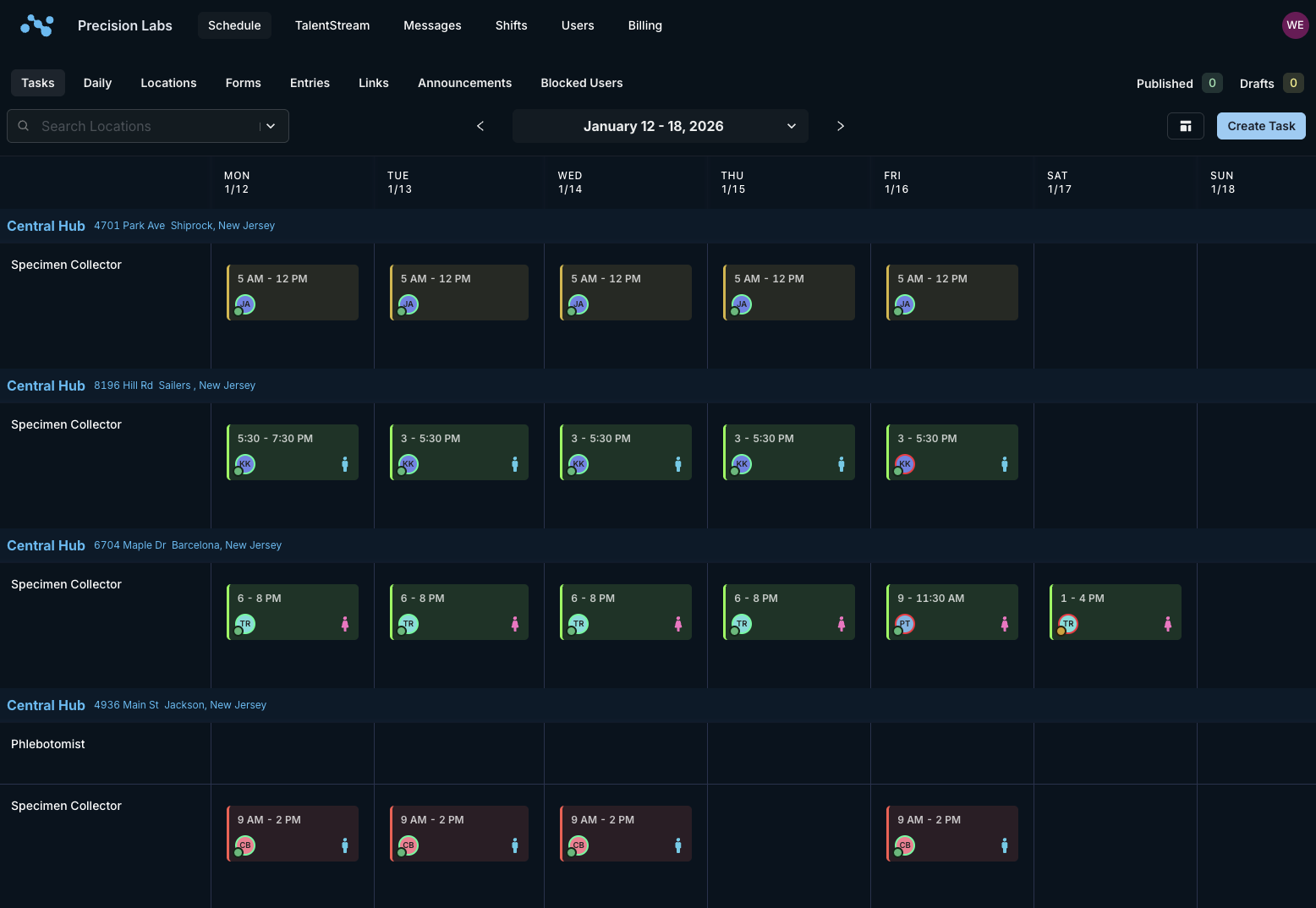Open the Drafts count badge
The width and height of the screenshot is (1316, 908).
(1293, 83)
